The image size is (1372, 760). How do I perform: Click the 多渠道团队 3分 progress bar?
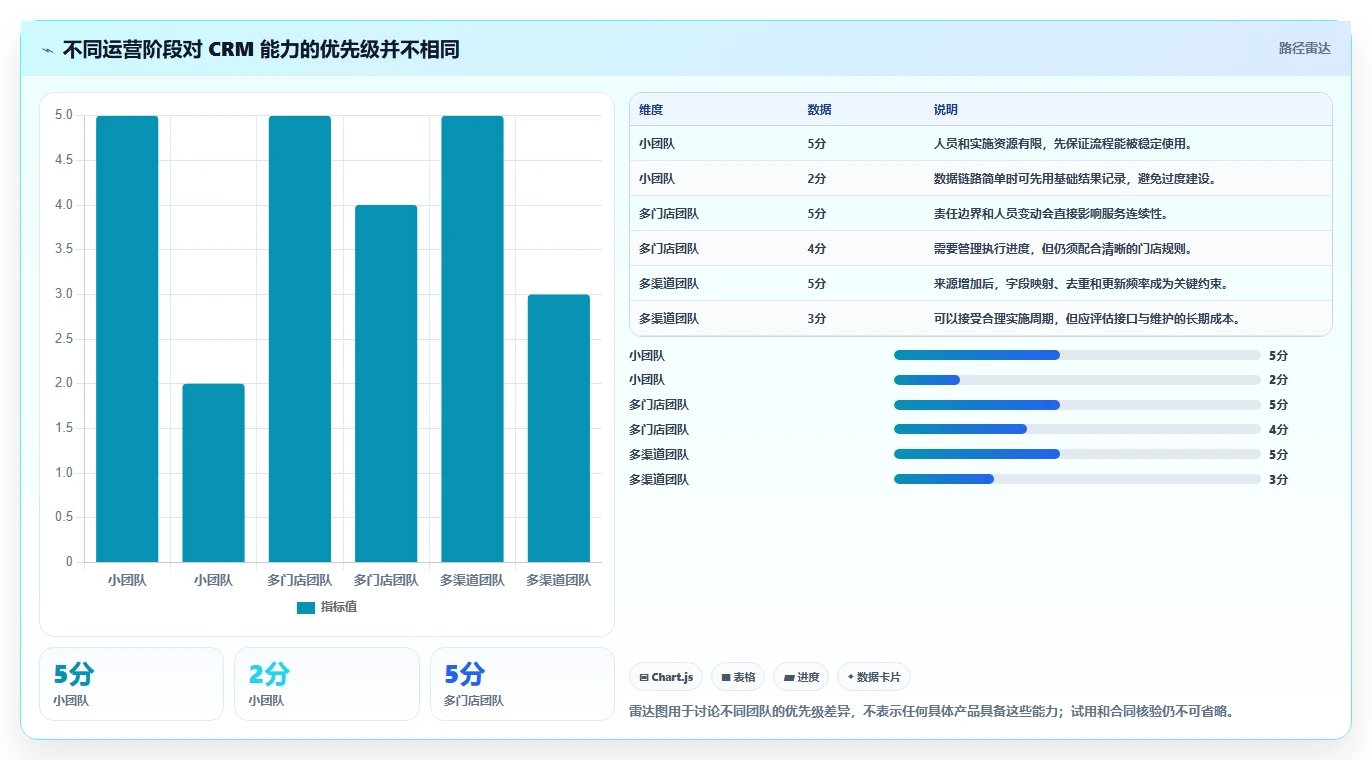pos(1077,479)
